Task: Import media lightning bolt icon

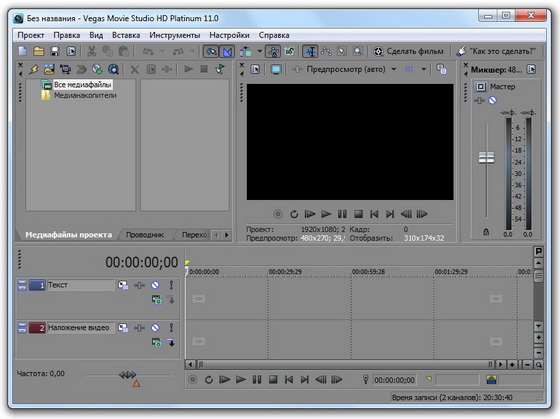Action: [x=34, y=69]
